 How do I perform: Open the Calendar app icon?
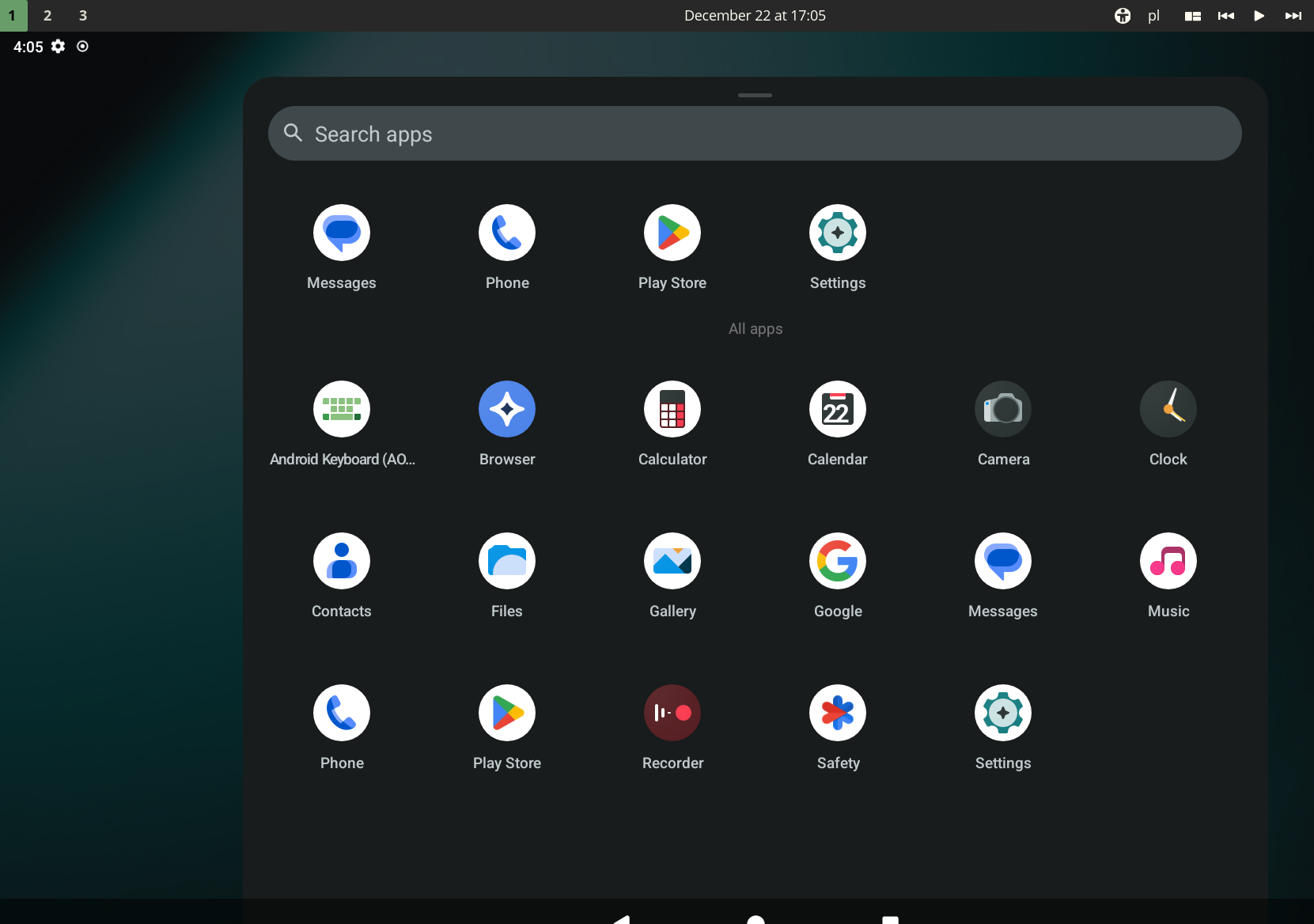837,410
